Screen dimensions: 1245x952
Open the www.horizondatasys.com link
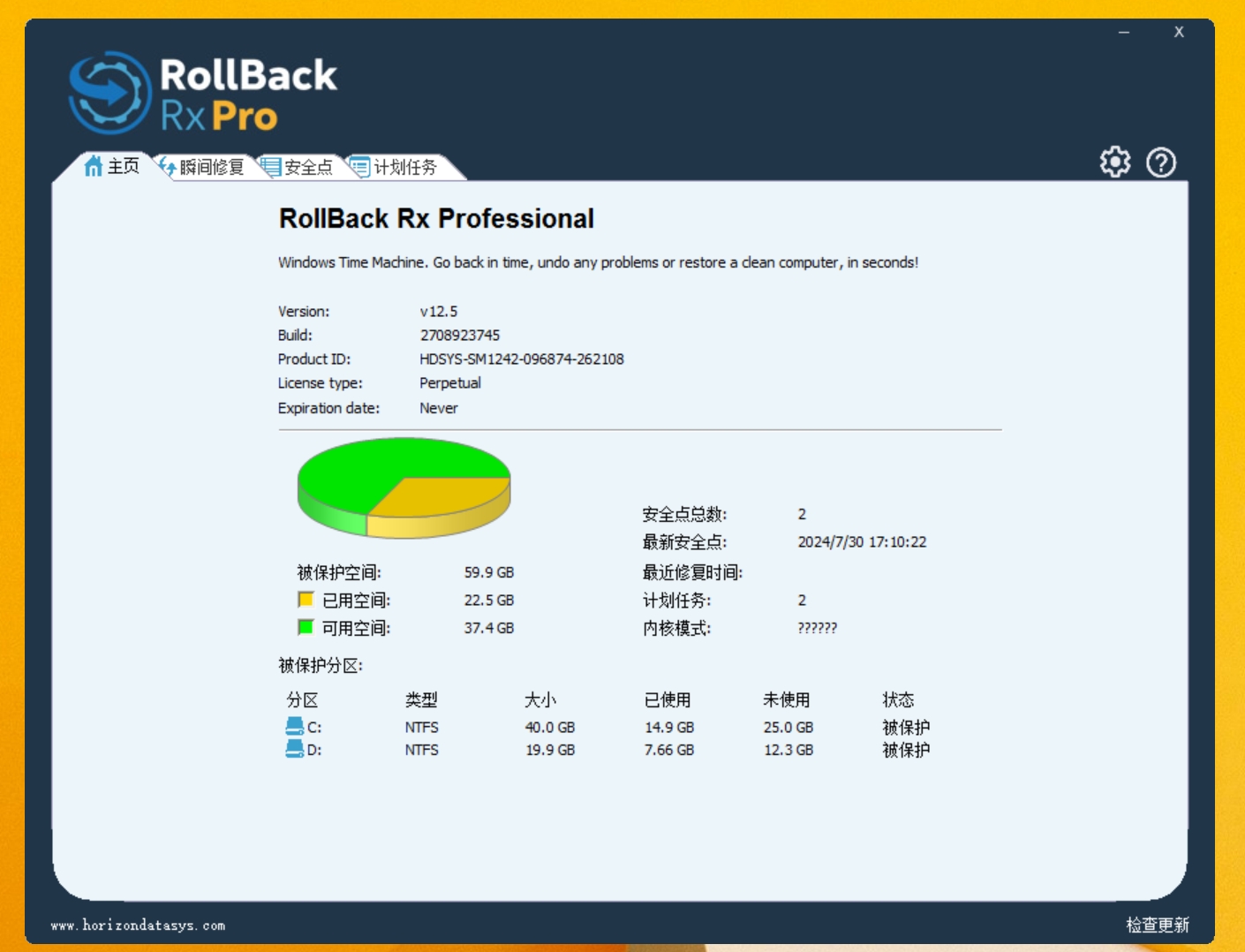pos(138,926)
